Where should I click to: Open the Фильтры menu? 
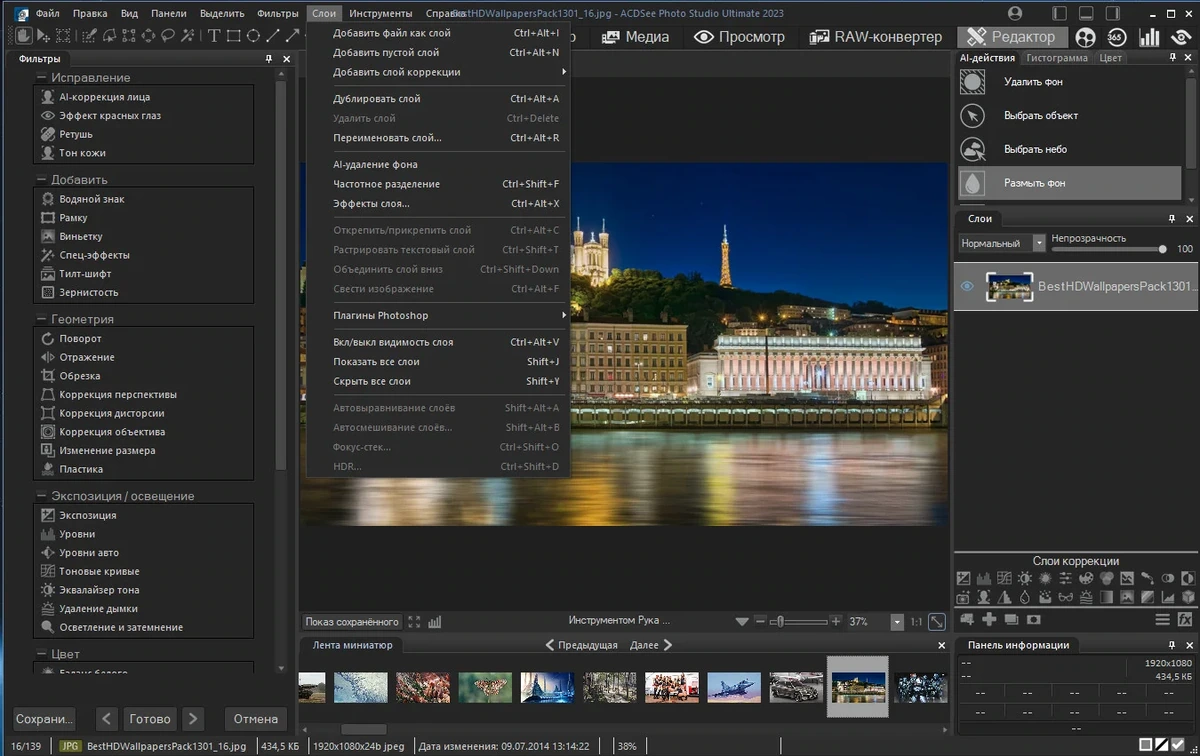coord(277,14)
